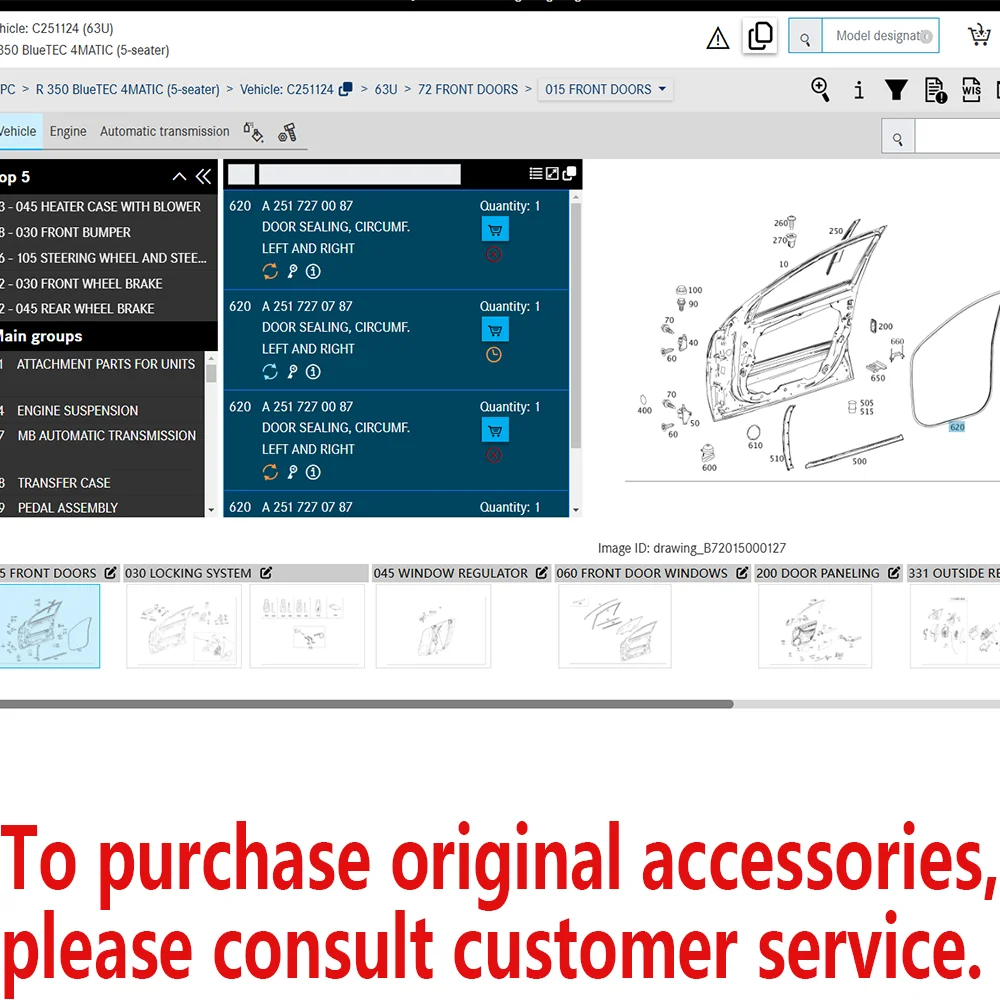Edit the 200 DOOR PANELING subgroup icon
Image resolution: width=1000 pixels, height=1000 pixels.
(894, 573)
